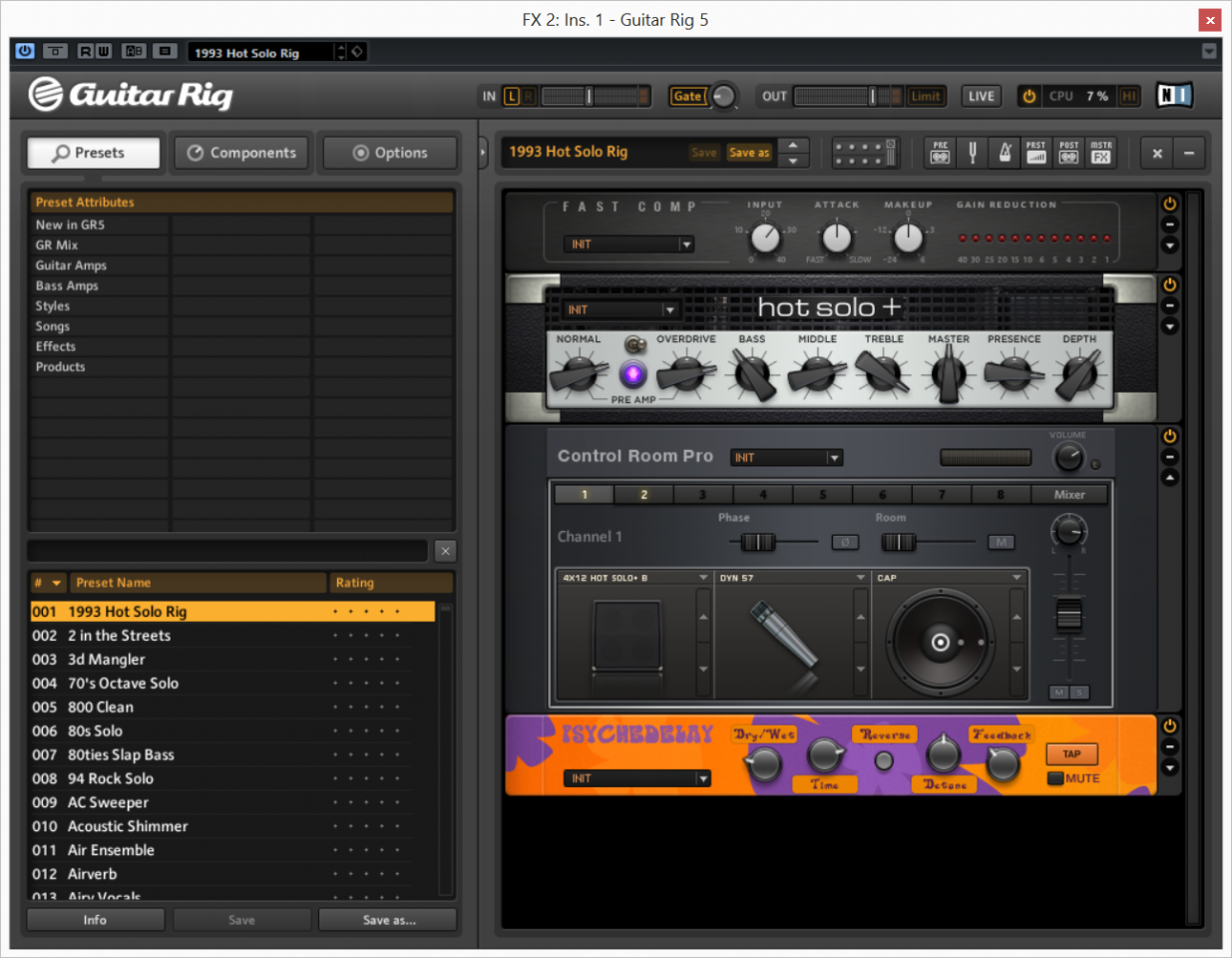The image size is (1232, 958).
Task: Toggle the Psychedelay Reverse button
Action: click(883, 761)
